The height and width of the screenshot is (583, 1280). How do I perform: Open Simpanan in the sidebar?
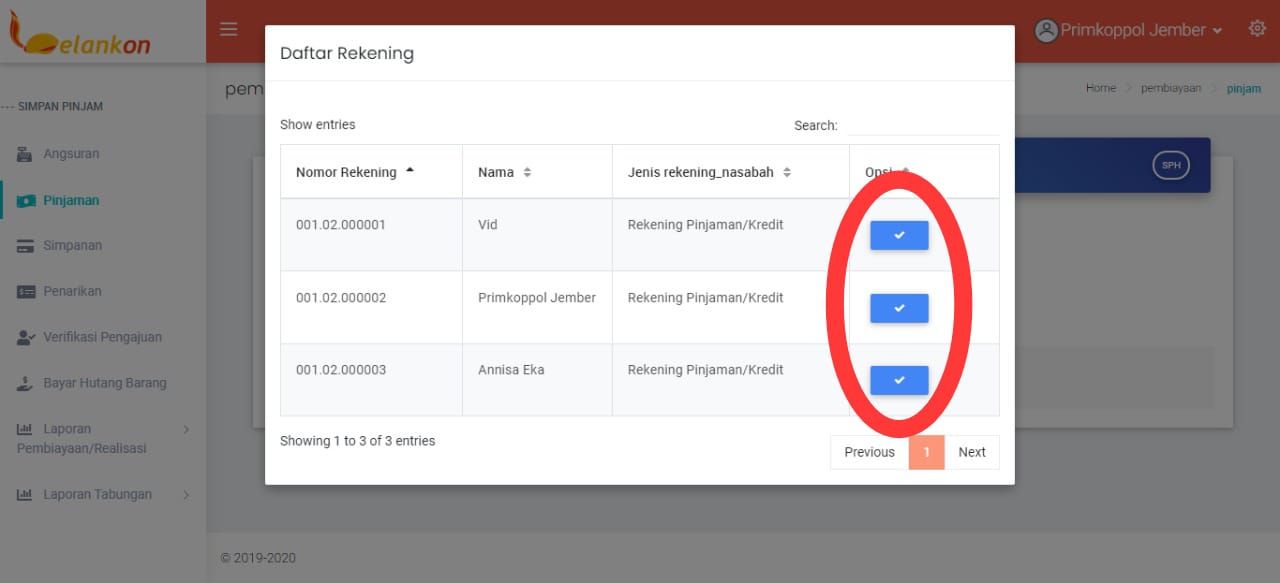pos(72,246)
